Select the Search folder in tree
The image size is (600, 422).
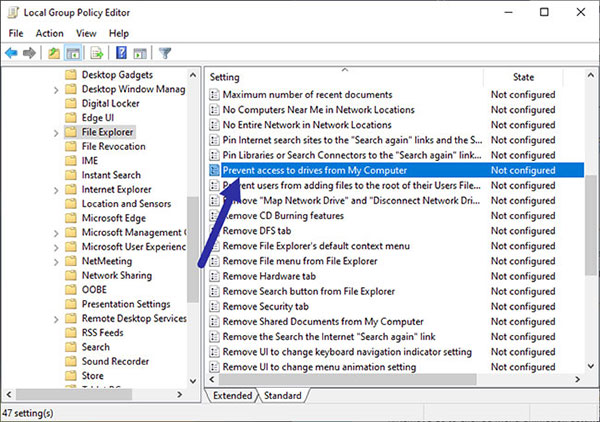[96, 347]
